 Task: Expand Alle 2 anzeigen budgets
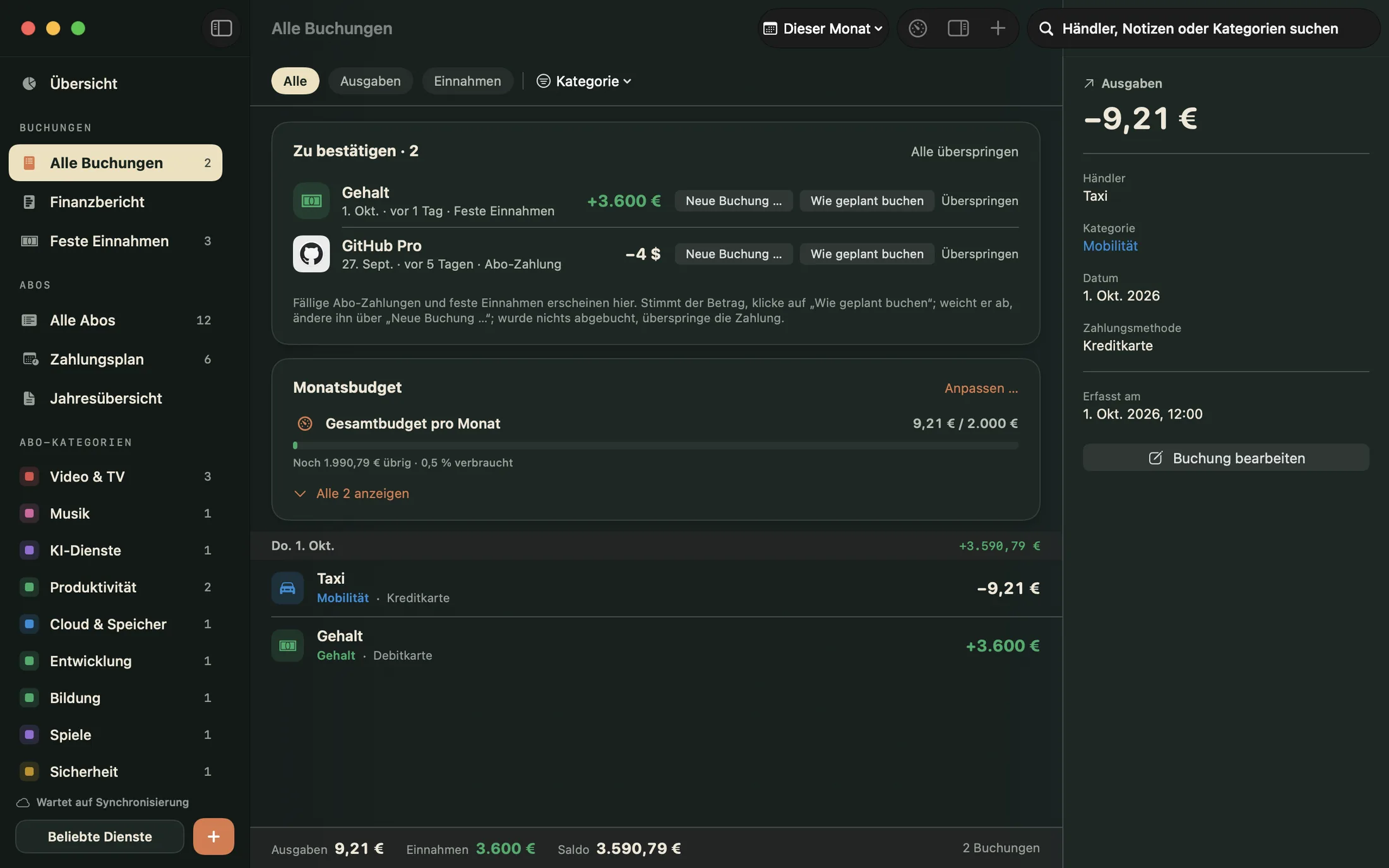[351, 494]
